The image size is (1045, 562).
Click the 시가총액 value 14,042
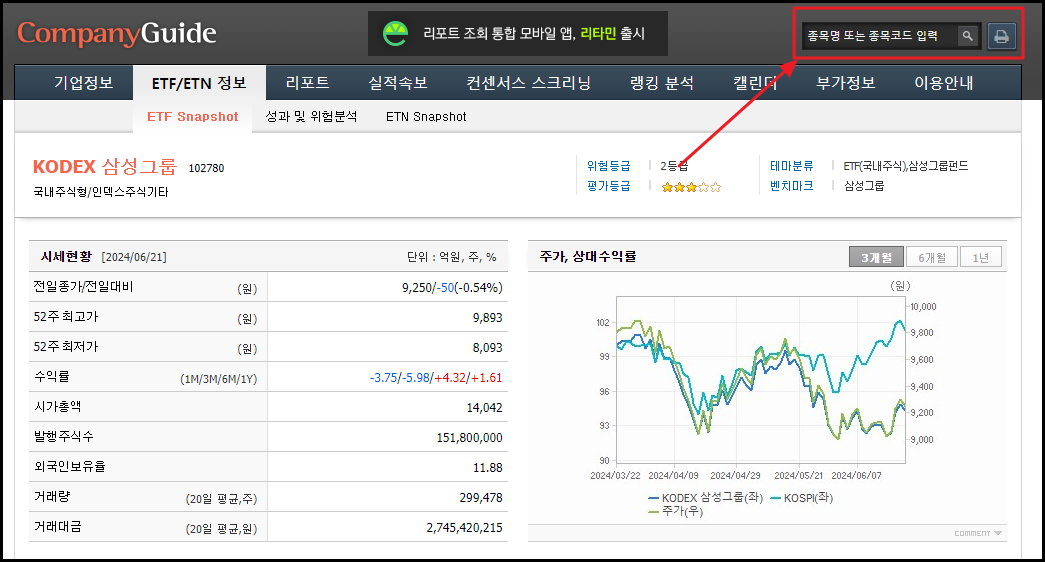tap(485, 407)
